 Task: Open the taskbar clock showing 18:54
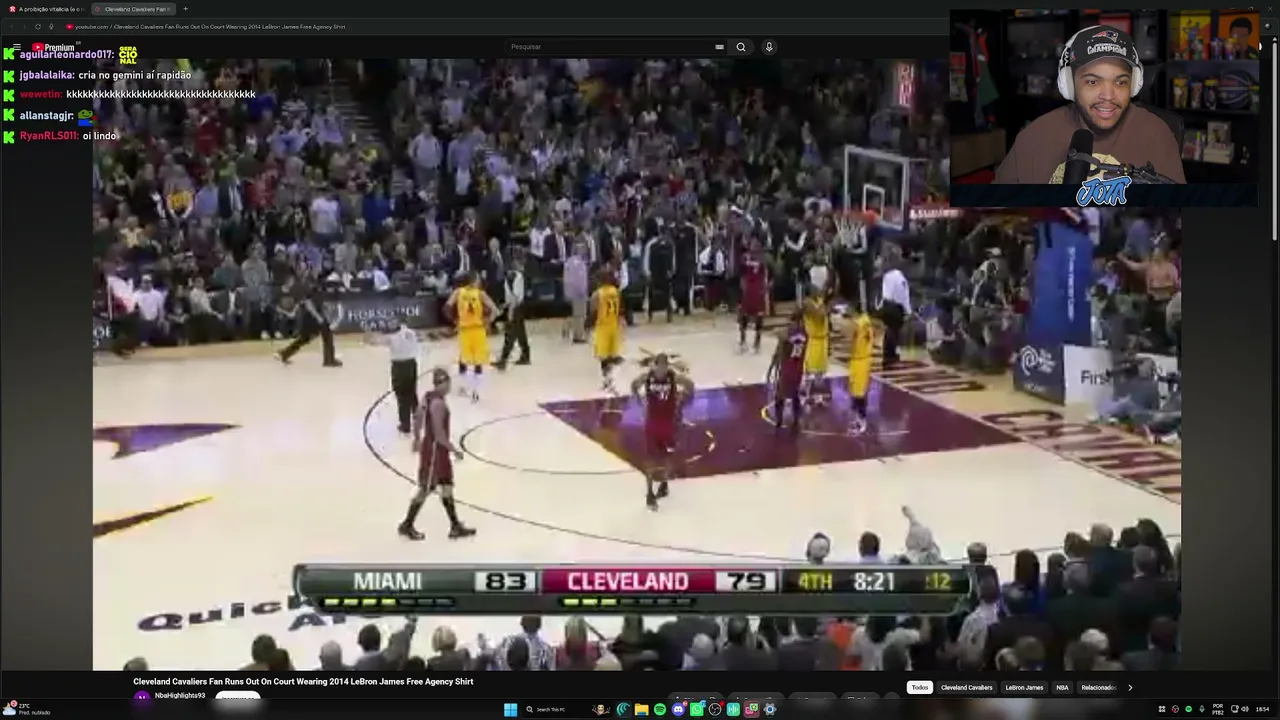point(1263,710)
